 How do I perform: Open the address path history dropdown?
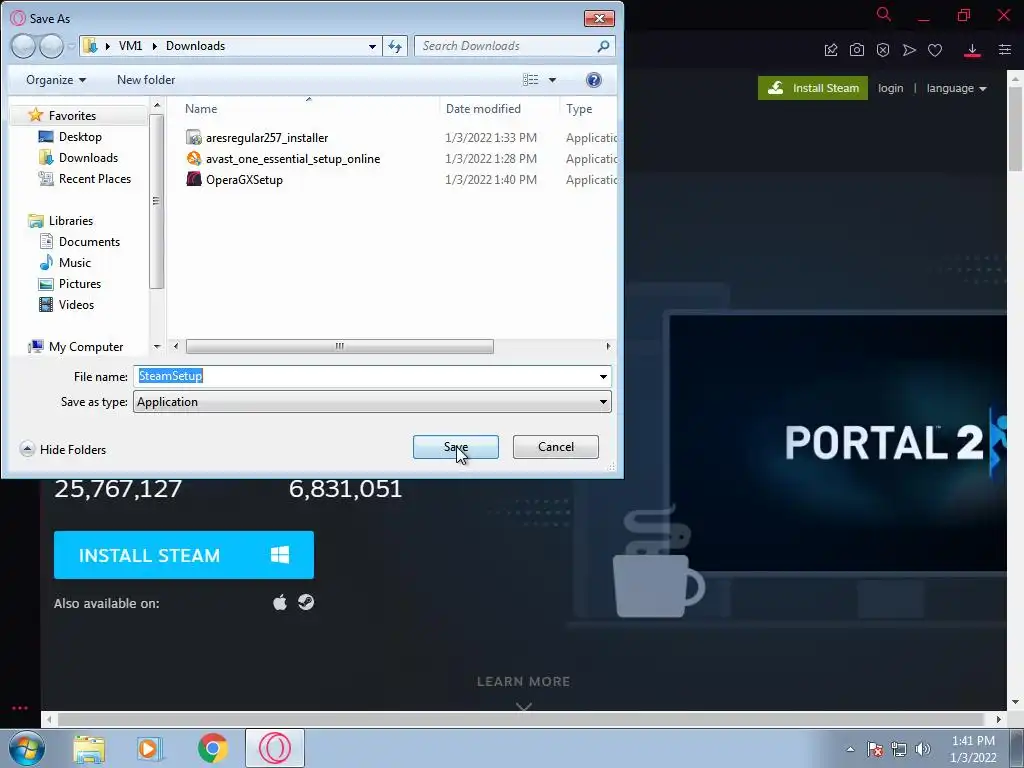[372, 46]
